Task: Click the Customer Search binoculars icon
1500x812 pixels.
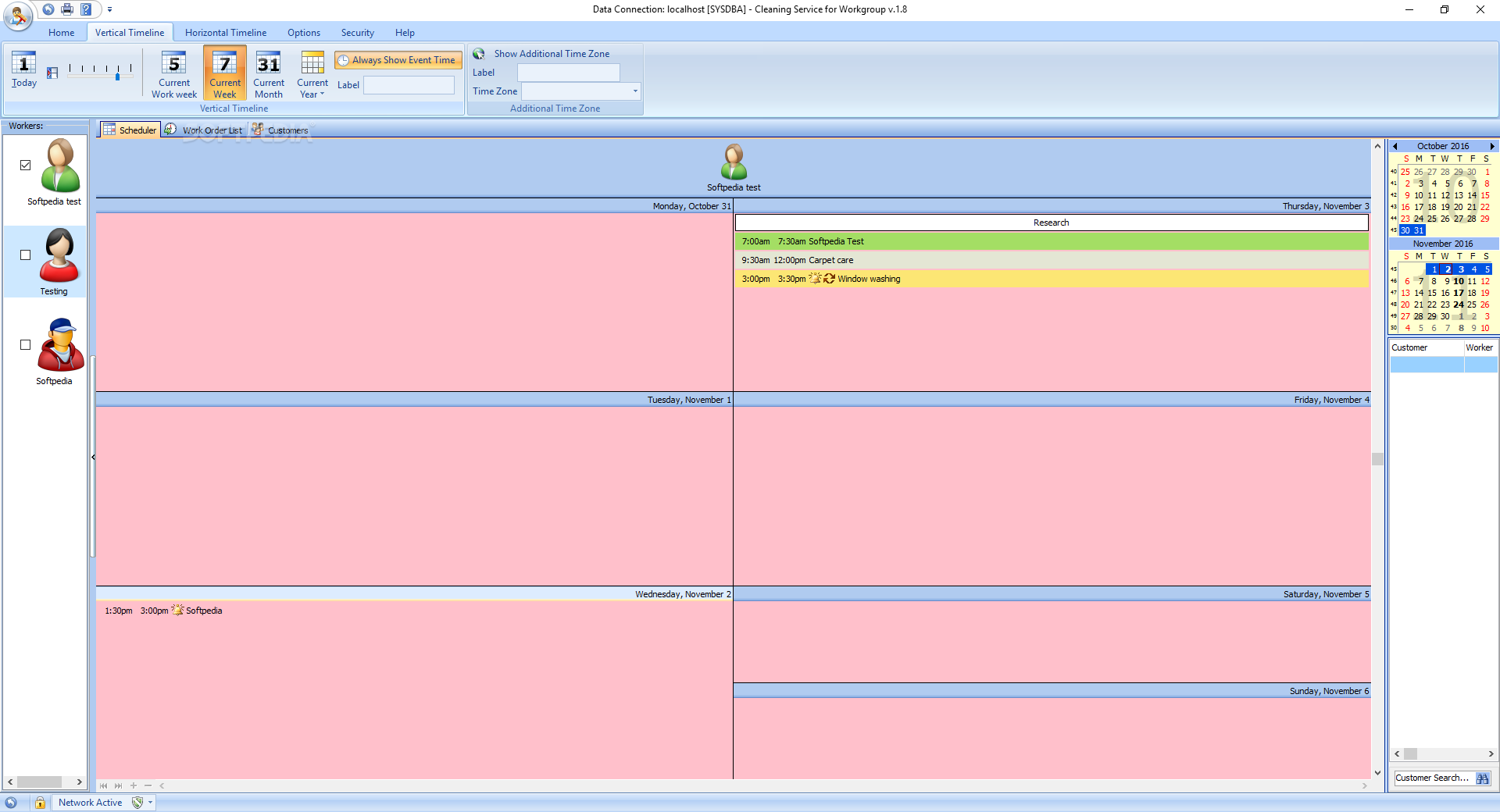Action: click(1483, 778)
